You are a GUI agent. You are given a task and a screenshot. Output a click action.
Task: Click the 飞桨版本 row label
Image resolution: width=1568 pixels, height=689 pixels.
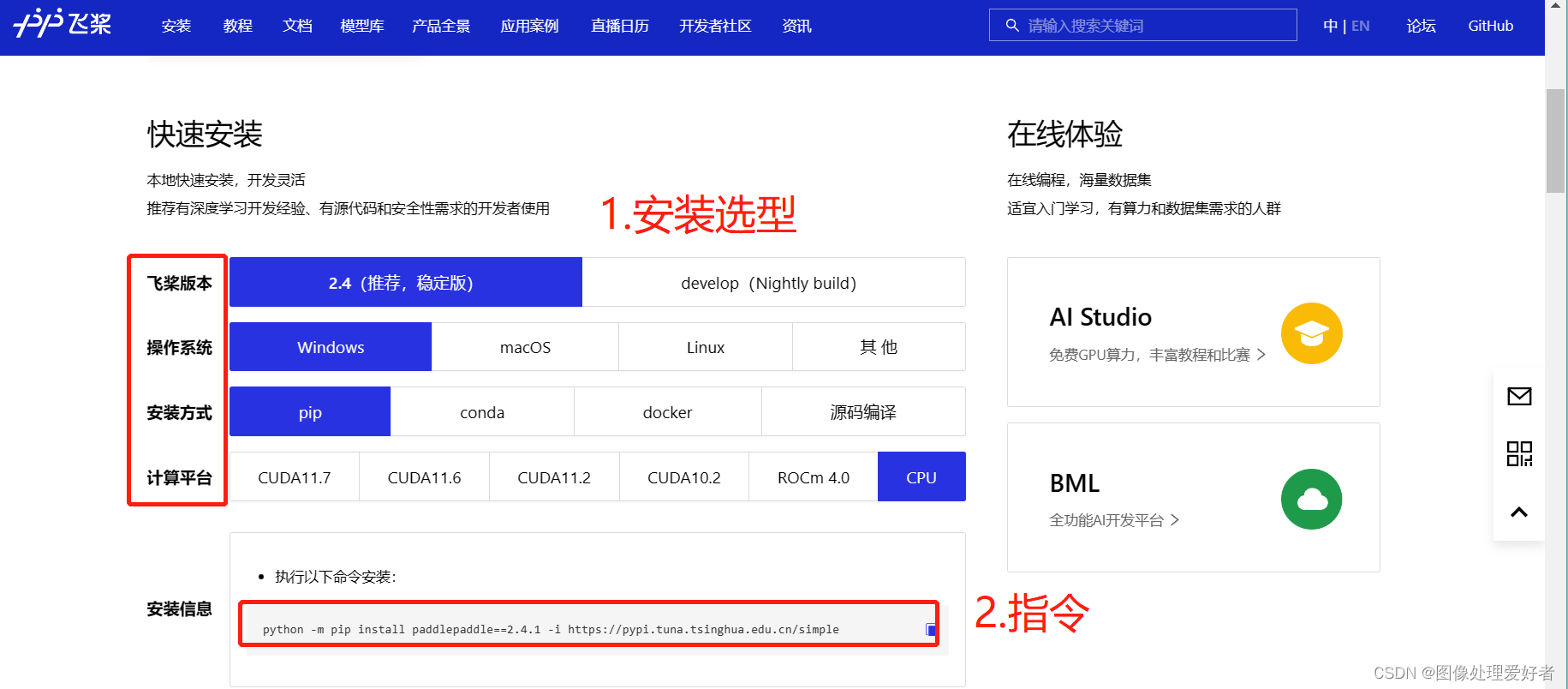179,283
